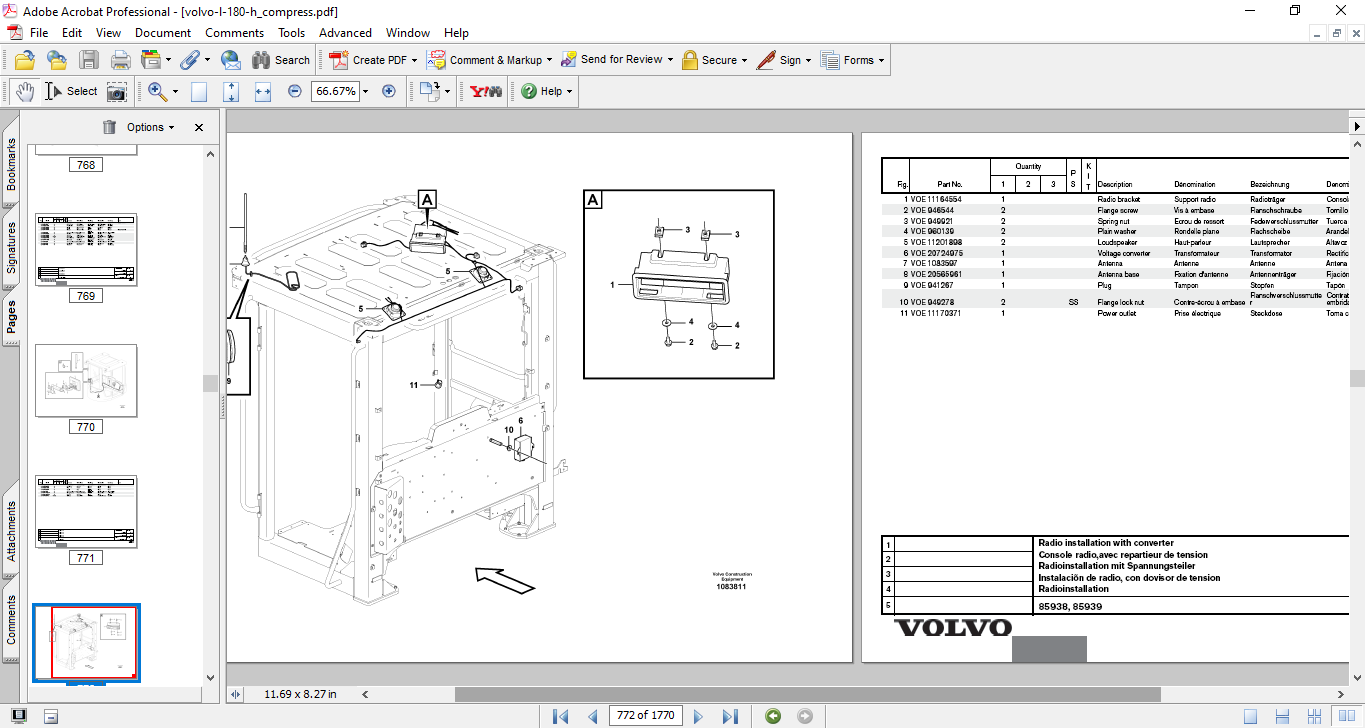Screen dimensions: 1365x728
Task: Open the Document menu
Action: point(163,33)
